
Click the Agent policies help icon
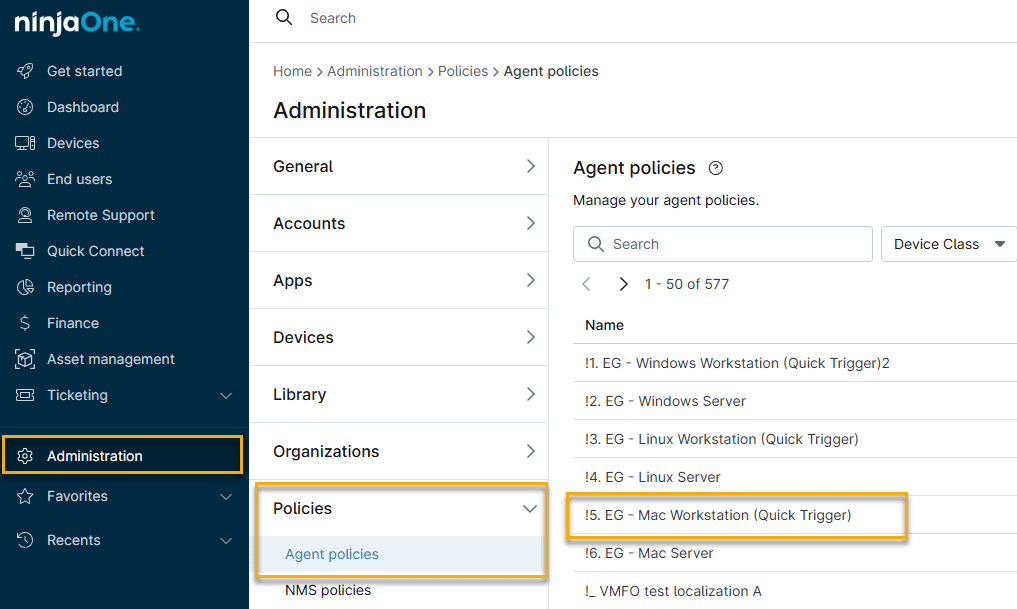click(x=715, y=168)
